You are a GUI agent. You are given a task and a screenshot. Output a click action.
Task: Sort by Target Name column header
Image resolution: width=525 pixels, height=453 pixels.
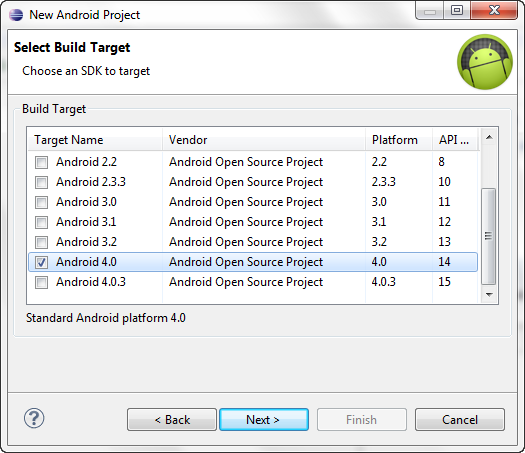[x=95, y=140]
